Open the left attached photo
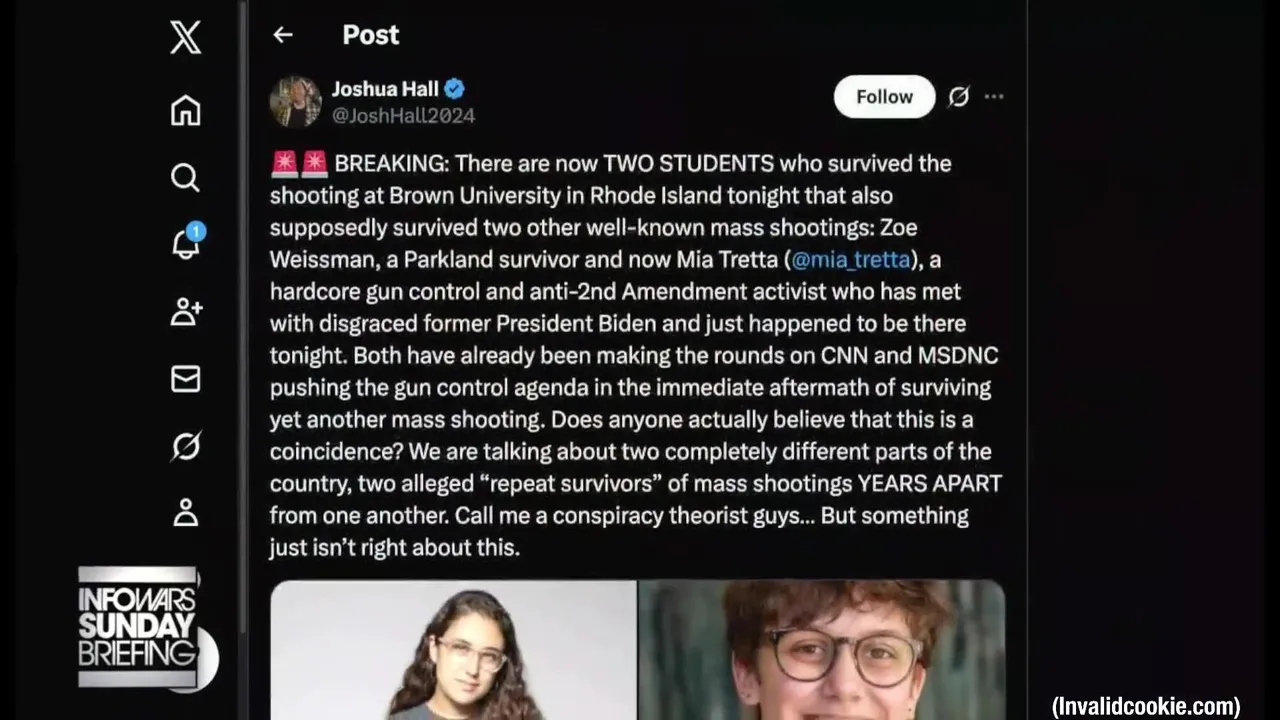Image resolution: width=1280 pixels, height=720 pixels. [454, 650]
